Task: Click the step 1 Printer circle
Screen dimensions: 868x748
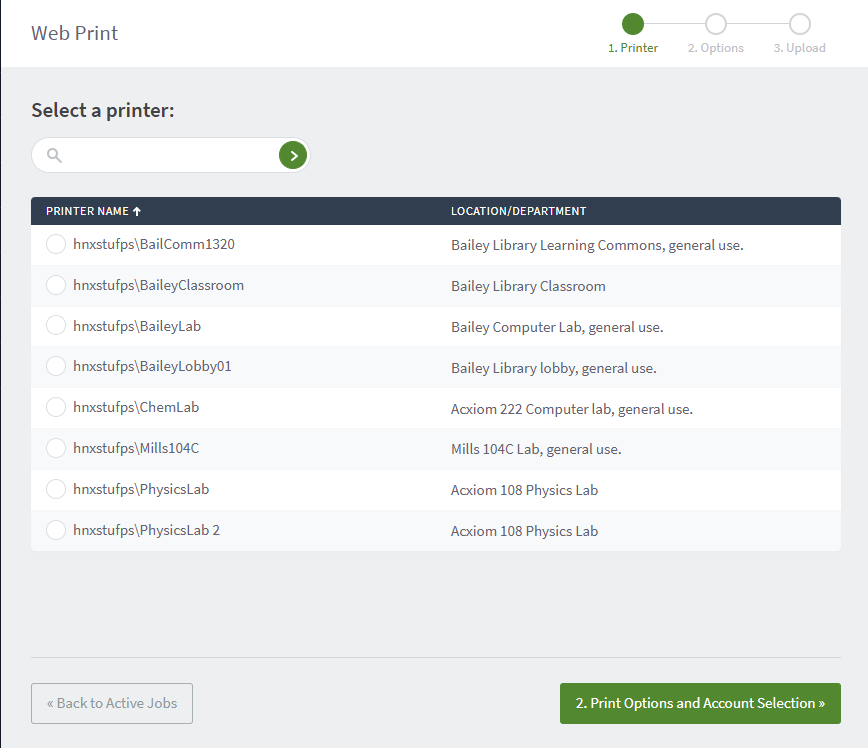Action: tap(633, 24)
